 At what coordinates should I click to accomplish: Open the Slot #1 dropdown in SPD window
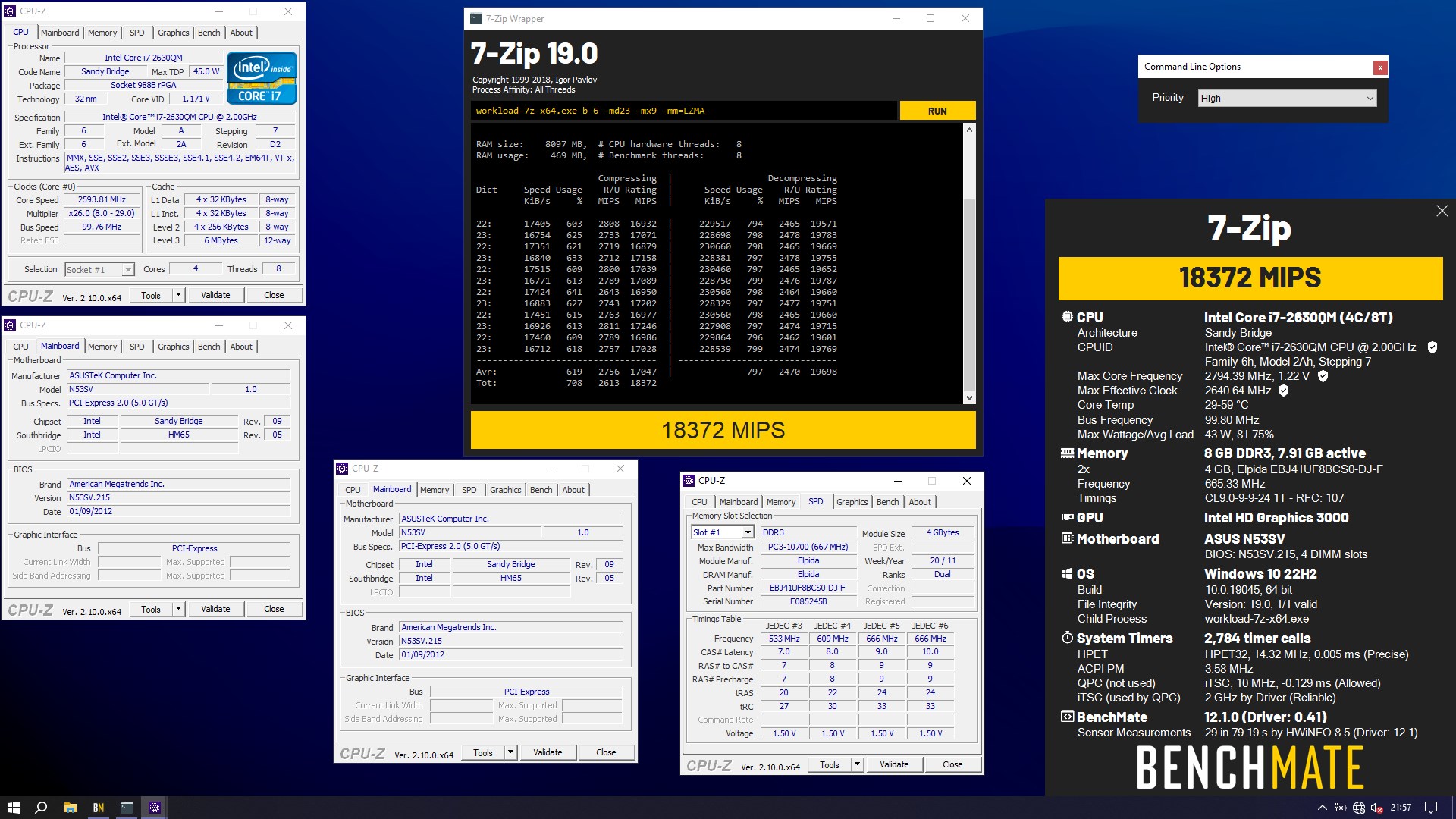pyautogui.click(x=723, y=532)
